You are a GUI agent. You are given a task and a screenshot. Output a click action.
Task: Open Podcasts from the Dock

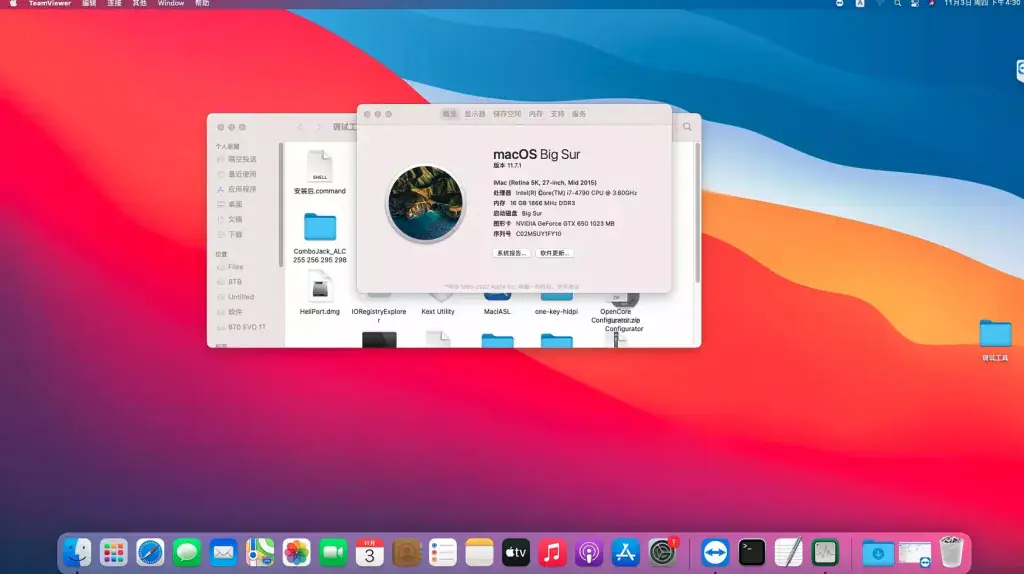(589, 552)
